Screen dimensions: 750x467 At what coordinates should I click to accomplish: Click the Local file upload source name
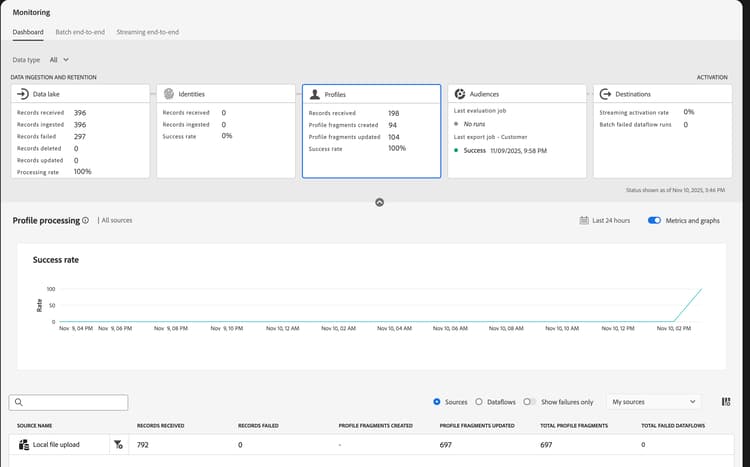tap(56, 444)
